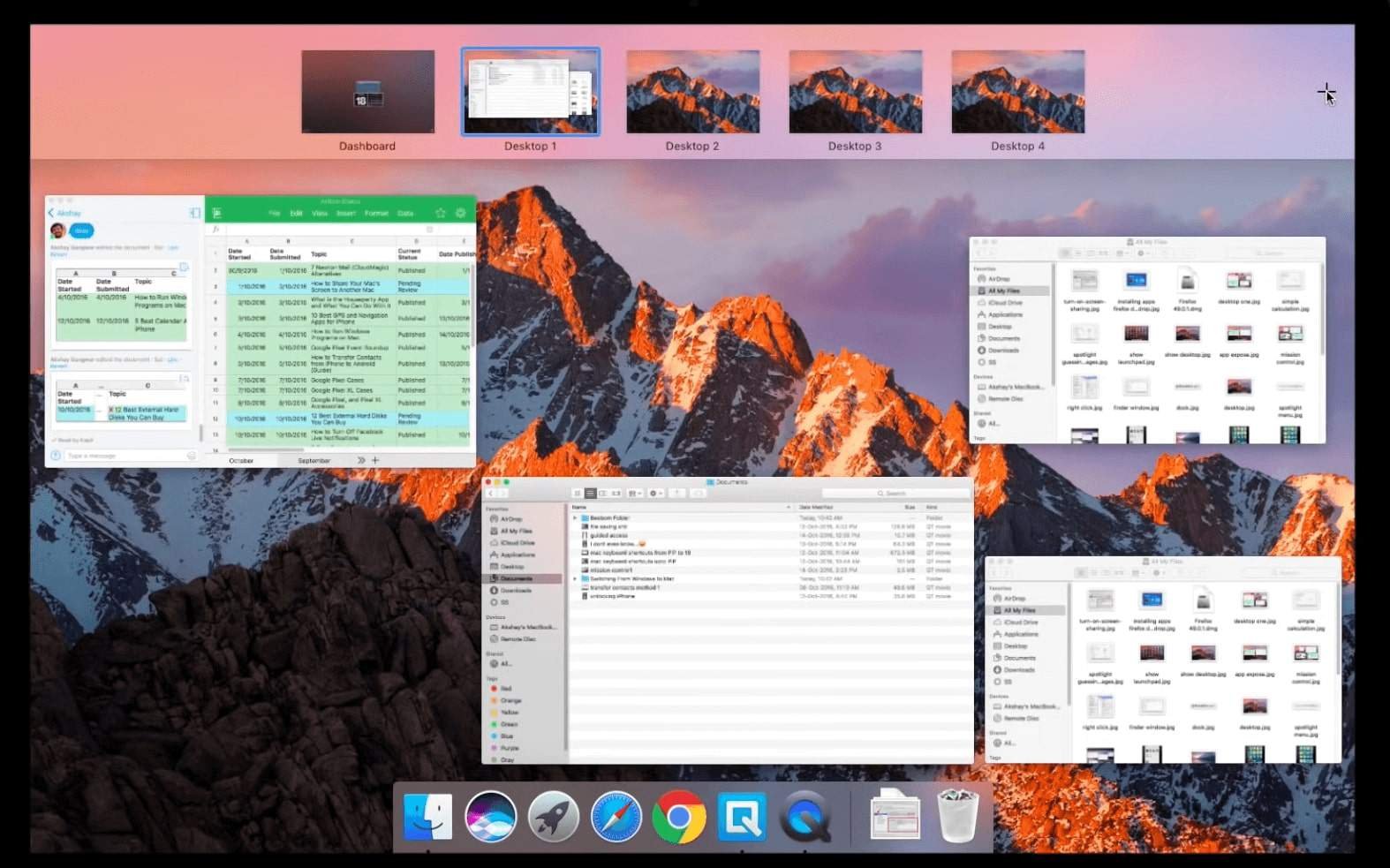
Task: Open Launchpad rocket icon in Dock
Action: (554, 816)
